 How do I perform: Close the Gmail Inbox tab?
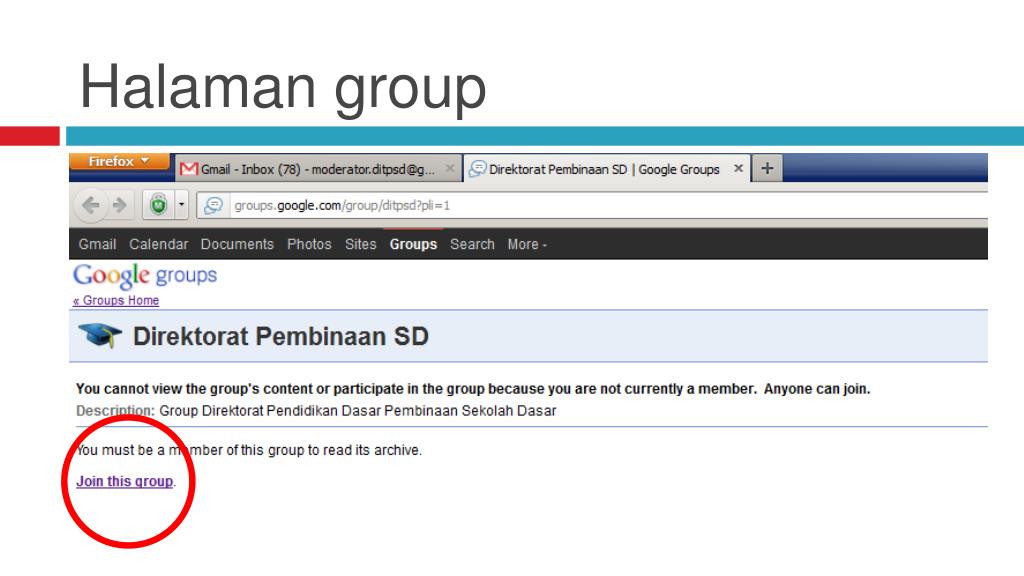click(450, 168)
